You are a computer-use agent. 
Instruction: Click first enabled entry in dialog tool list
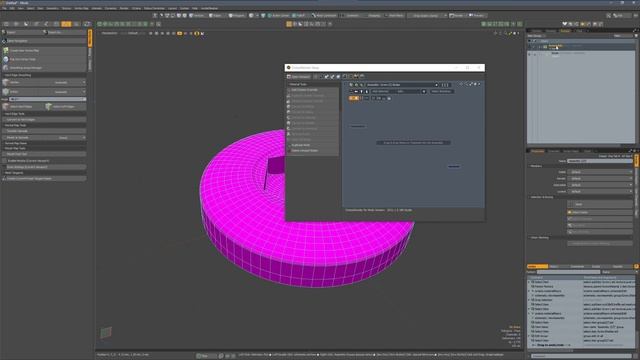[312, 90]
